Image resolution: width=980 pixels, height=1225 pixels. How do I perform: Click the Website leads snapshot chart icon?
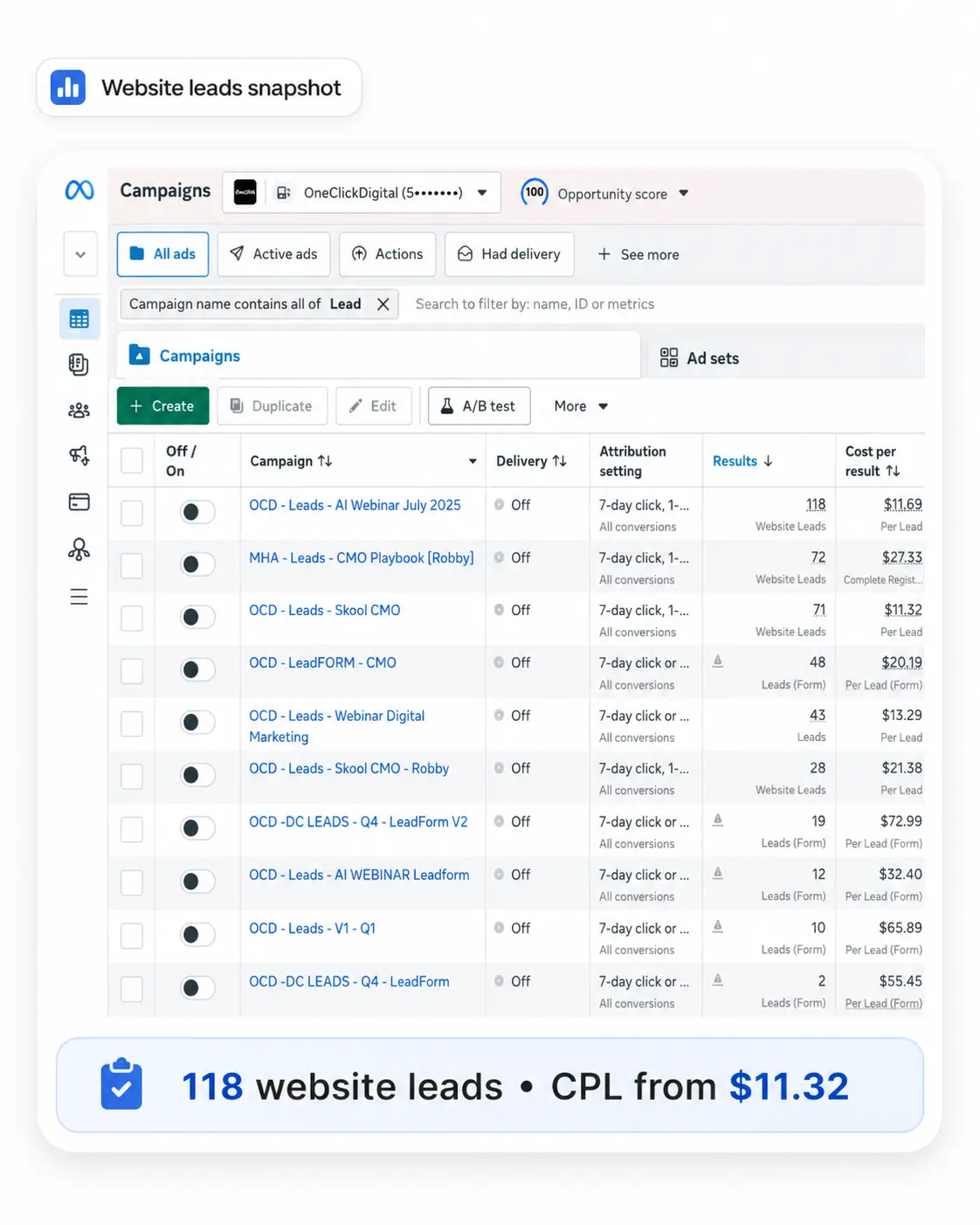[68, 87]
